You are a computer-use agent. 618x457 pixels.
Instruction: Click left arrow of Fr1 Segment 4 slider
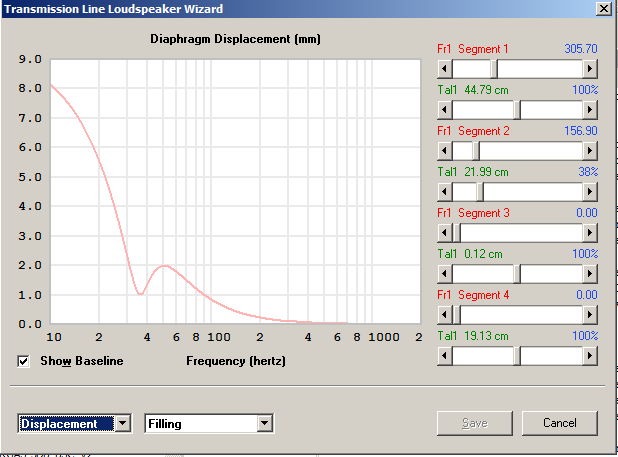[445, 315]
